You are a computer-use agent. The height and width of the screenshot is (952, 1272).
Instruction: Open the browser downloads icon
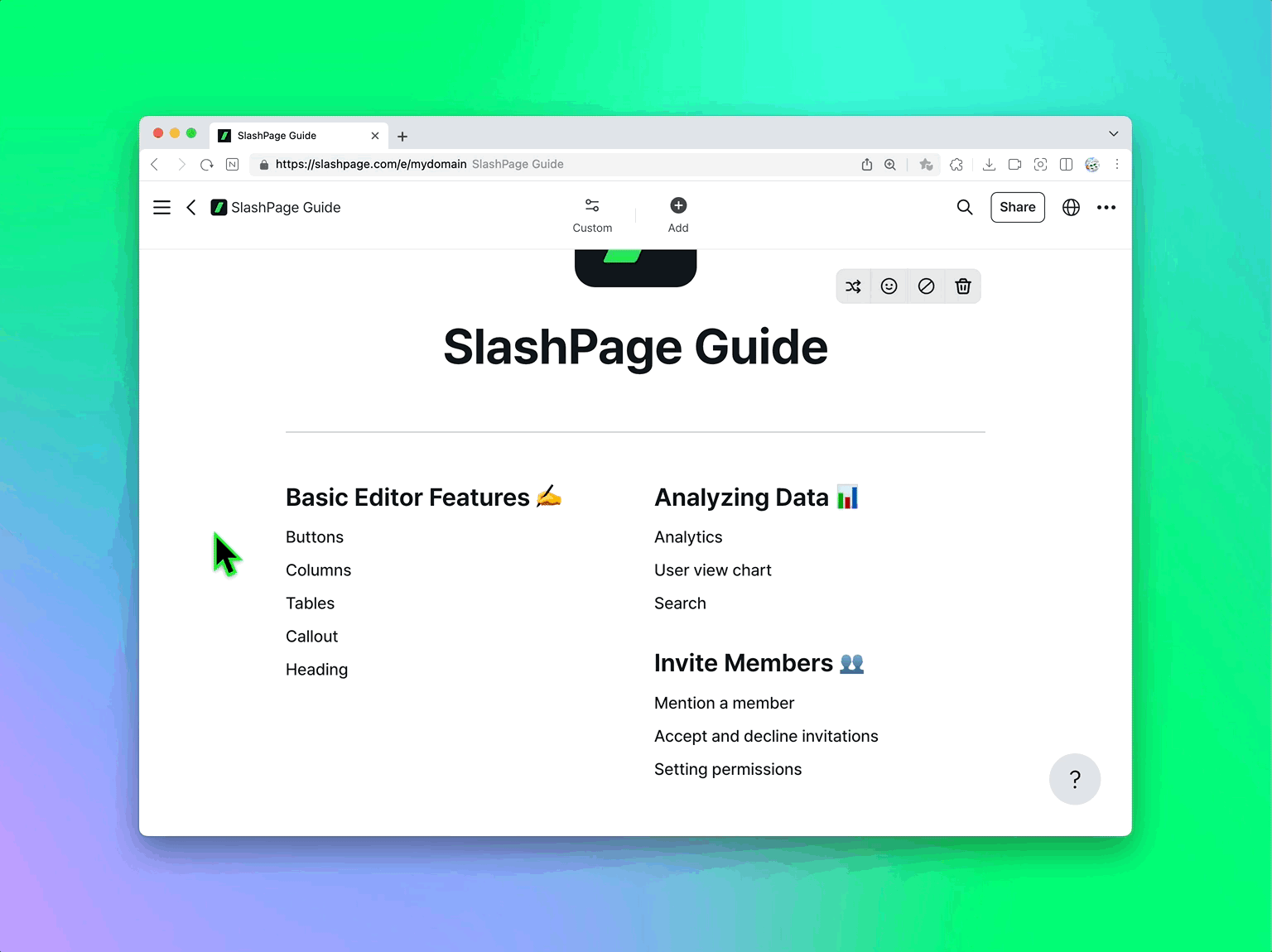coord(989,165)
